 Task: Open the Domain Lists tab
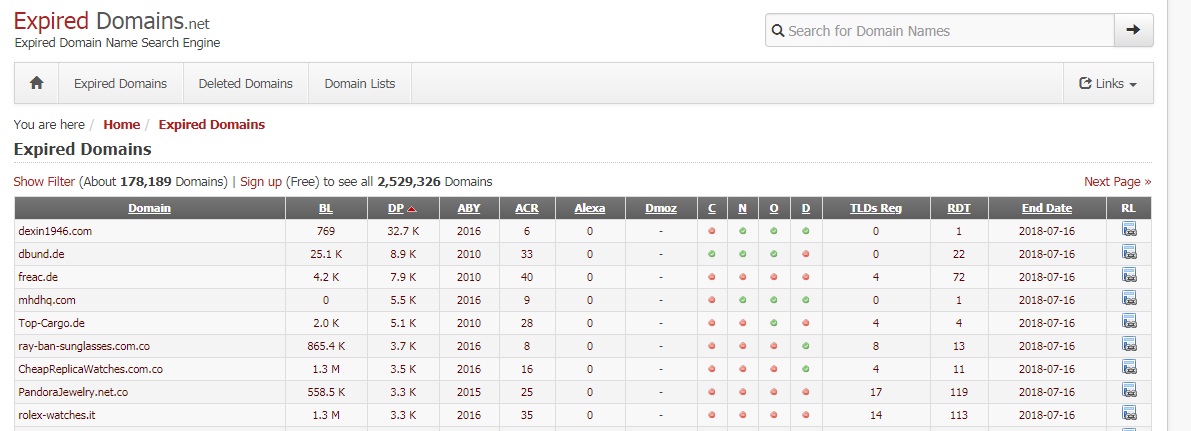360,84
